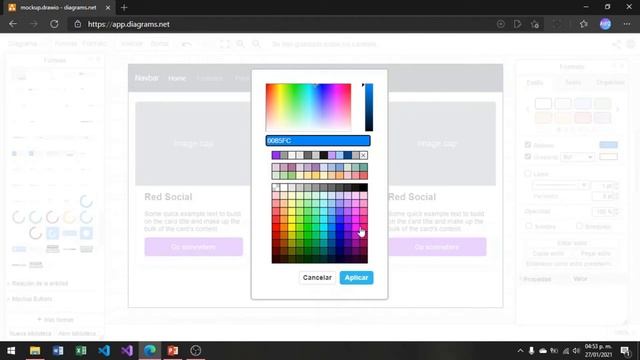Open the line style dropdown

point(560,185)
